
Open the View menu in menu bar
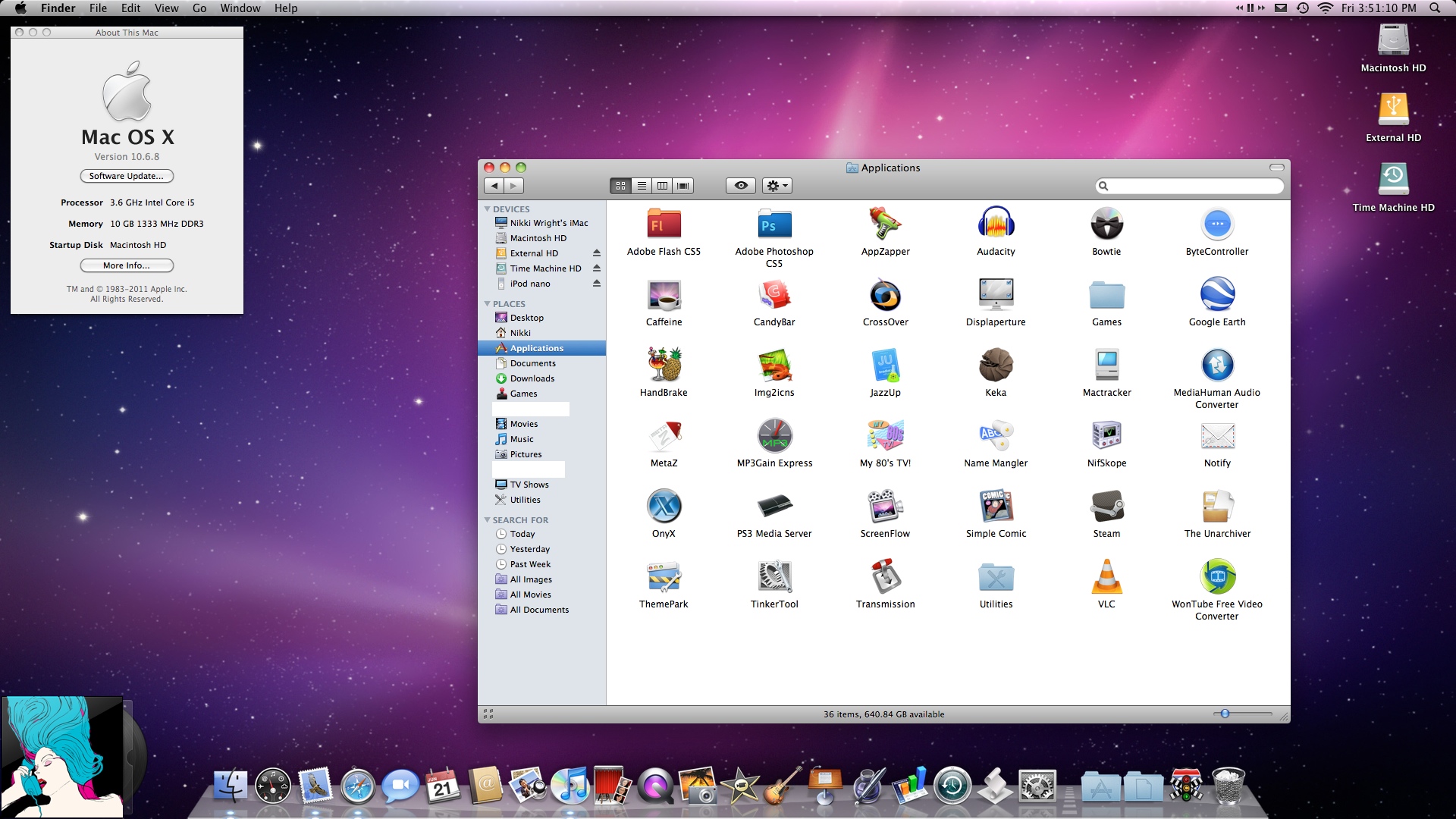pyautogui.click(x=166, y=8)
